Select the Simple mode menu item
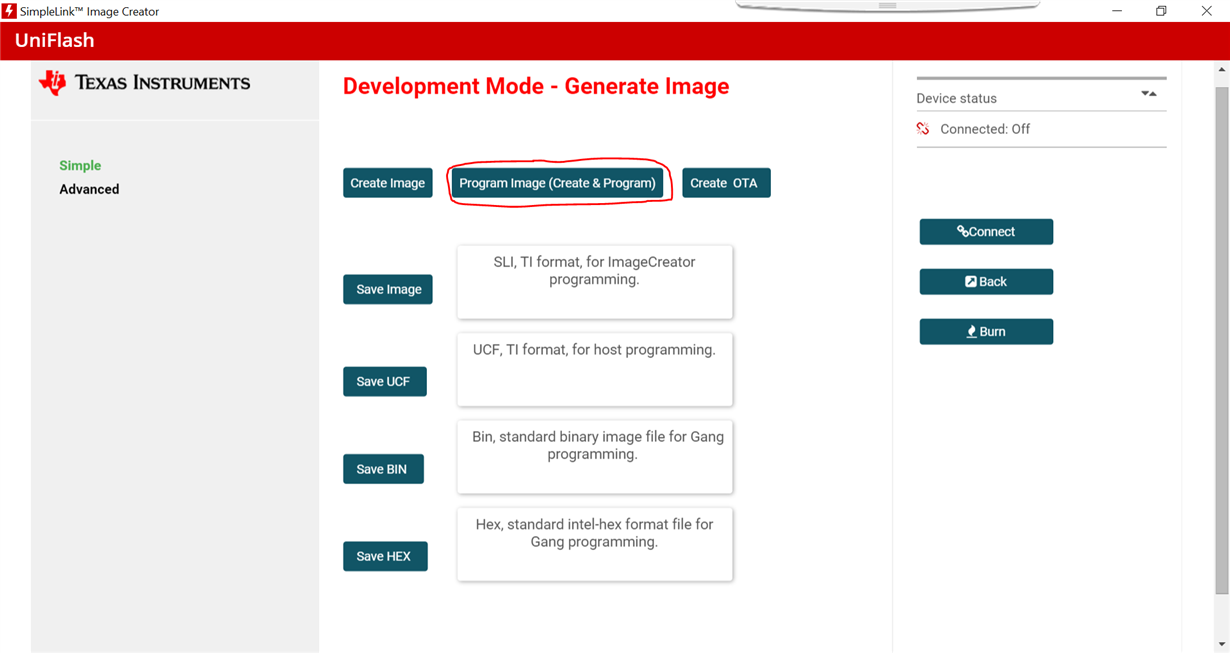The width and height of the screenshot is (1230, 653). tap(80, 166)
